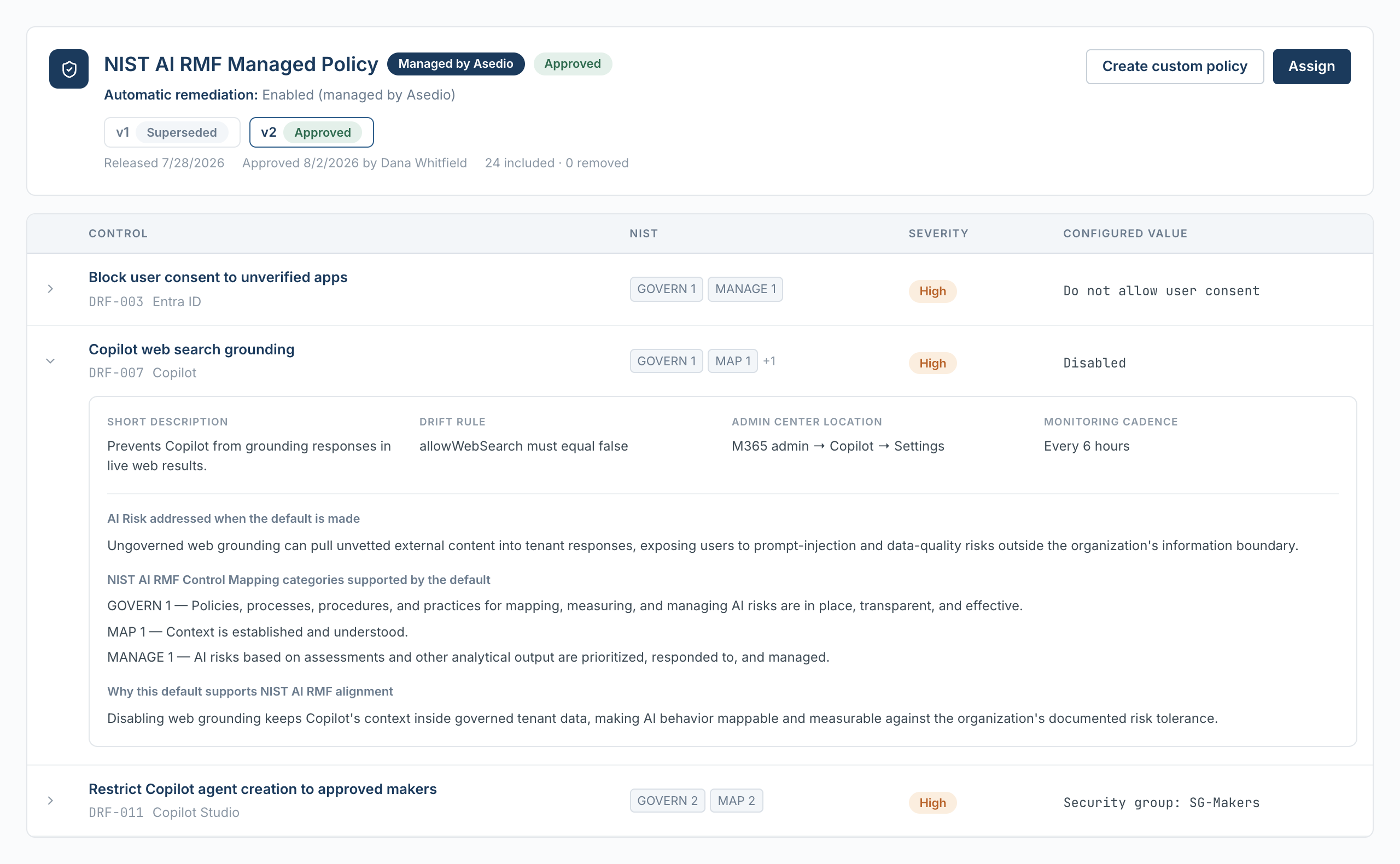Click the MAP 1 tag in the DRF-007 row

(733, 361)
